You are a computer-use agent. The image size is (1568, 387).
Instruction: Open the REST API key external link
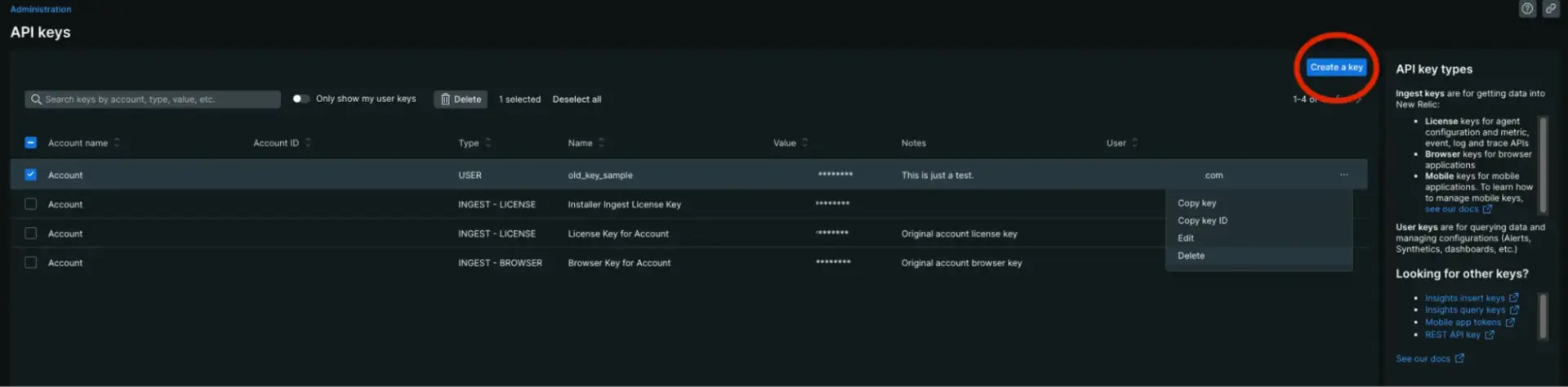click(x=1452, y=335)
